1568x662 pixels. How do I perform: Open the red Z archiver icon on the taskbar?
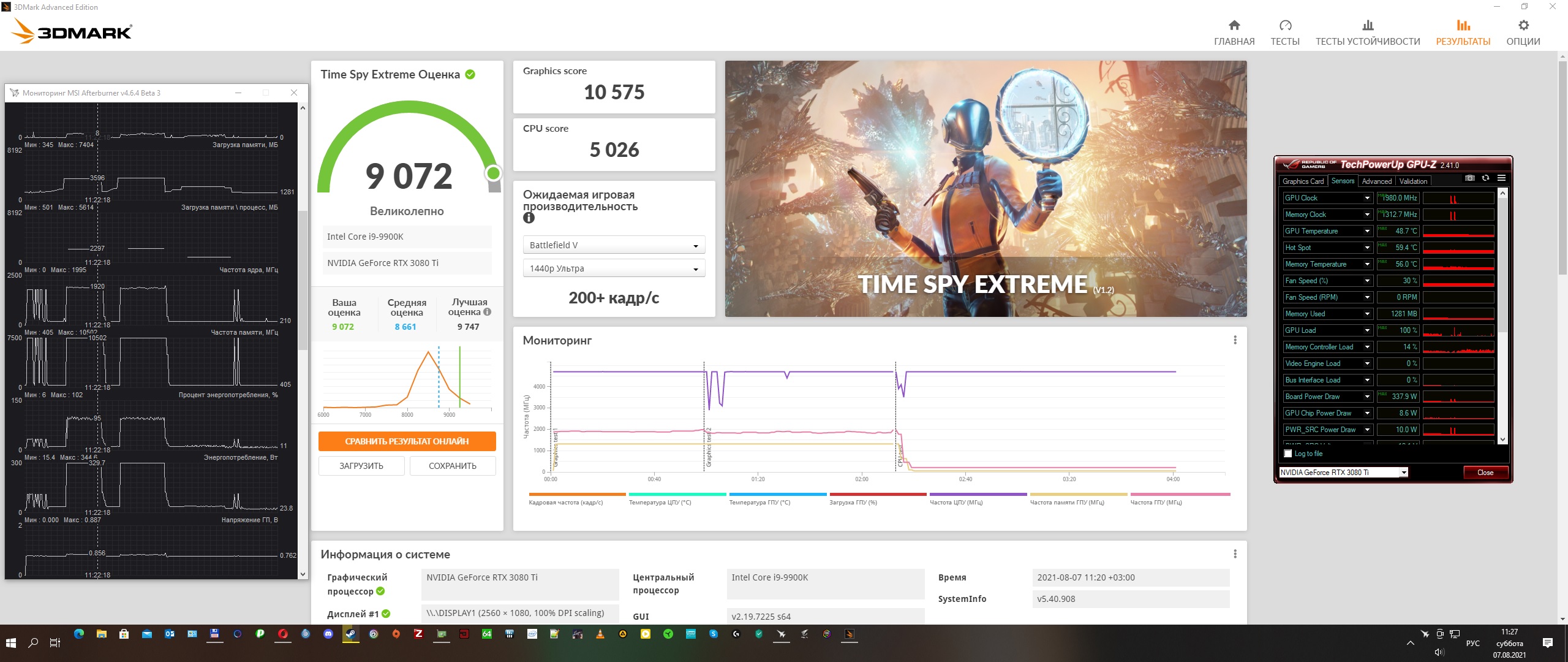(x=419, y=634)
